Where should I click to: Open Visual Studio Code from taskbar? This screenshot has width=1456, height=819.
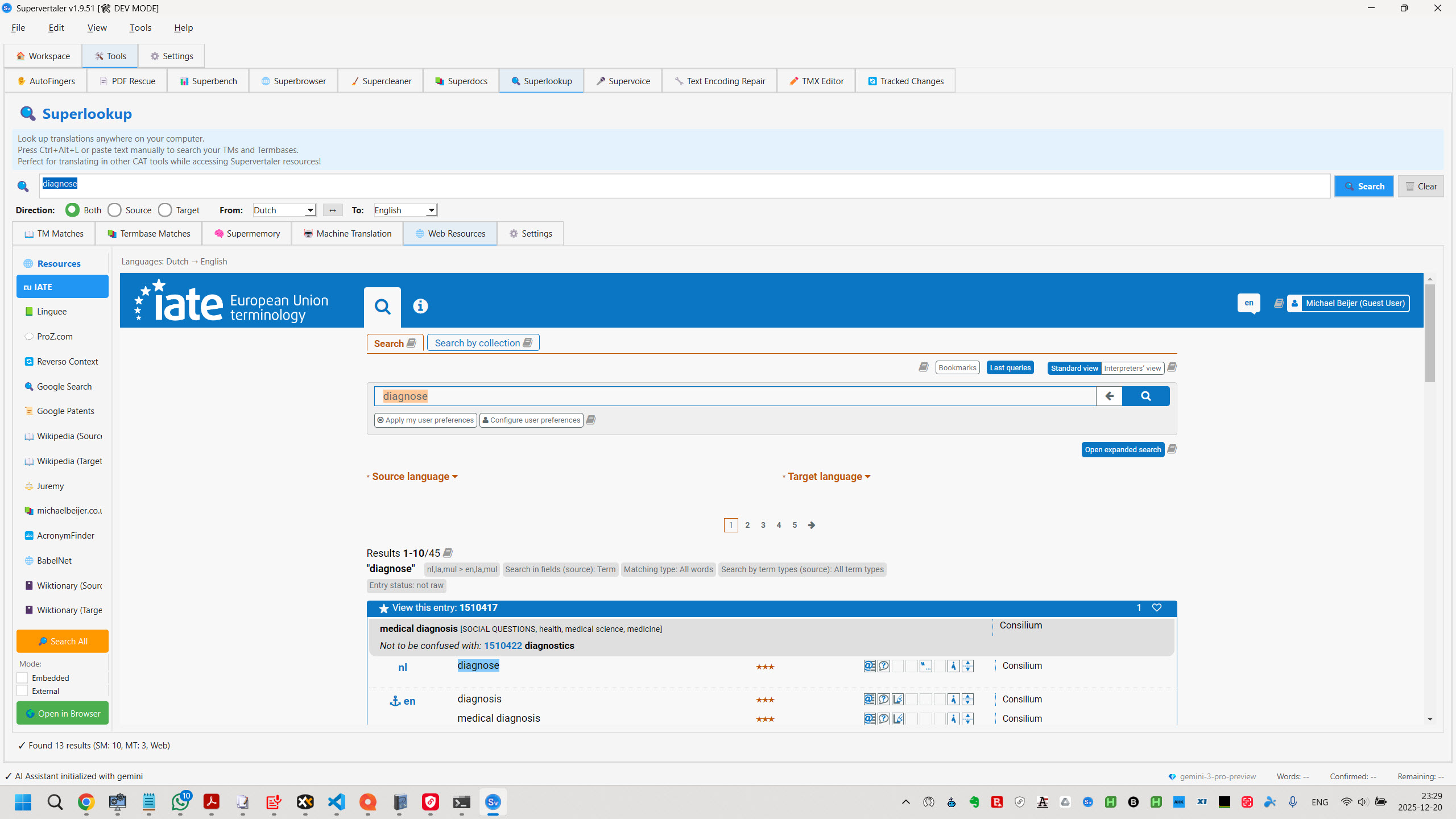tap(337, 802)
